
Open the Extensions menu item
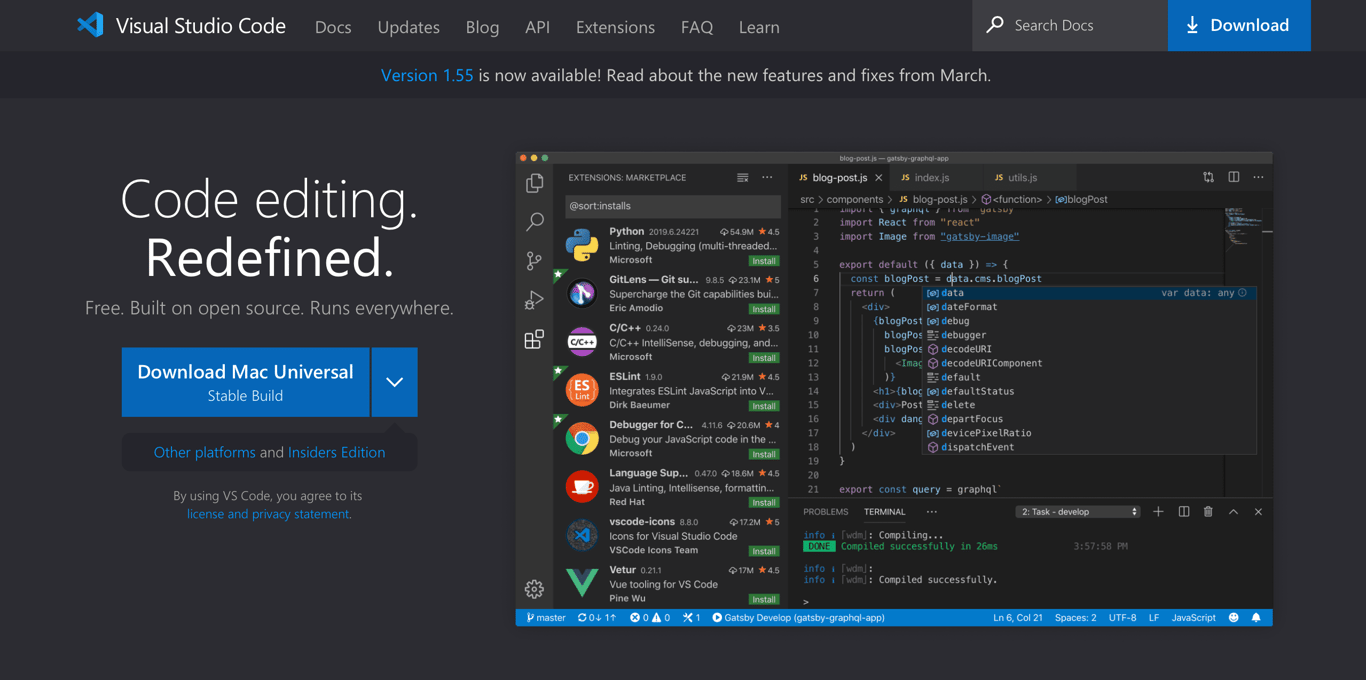coord(615,27)
